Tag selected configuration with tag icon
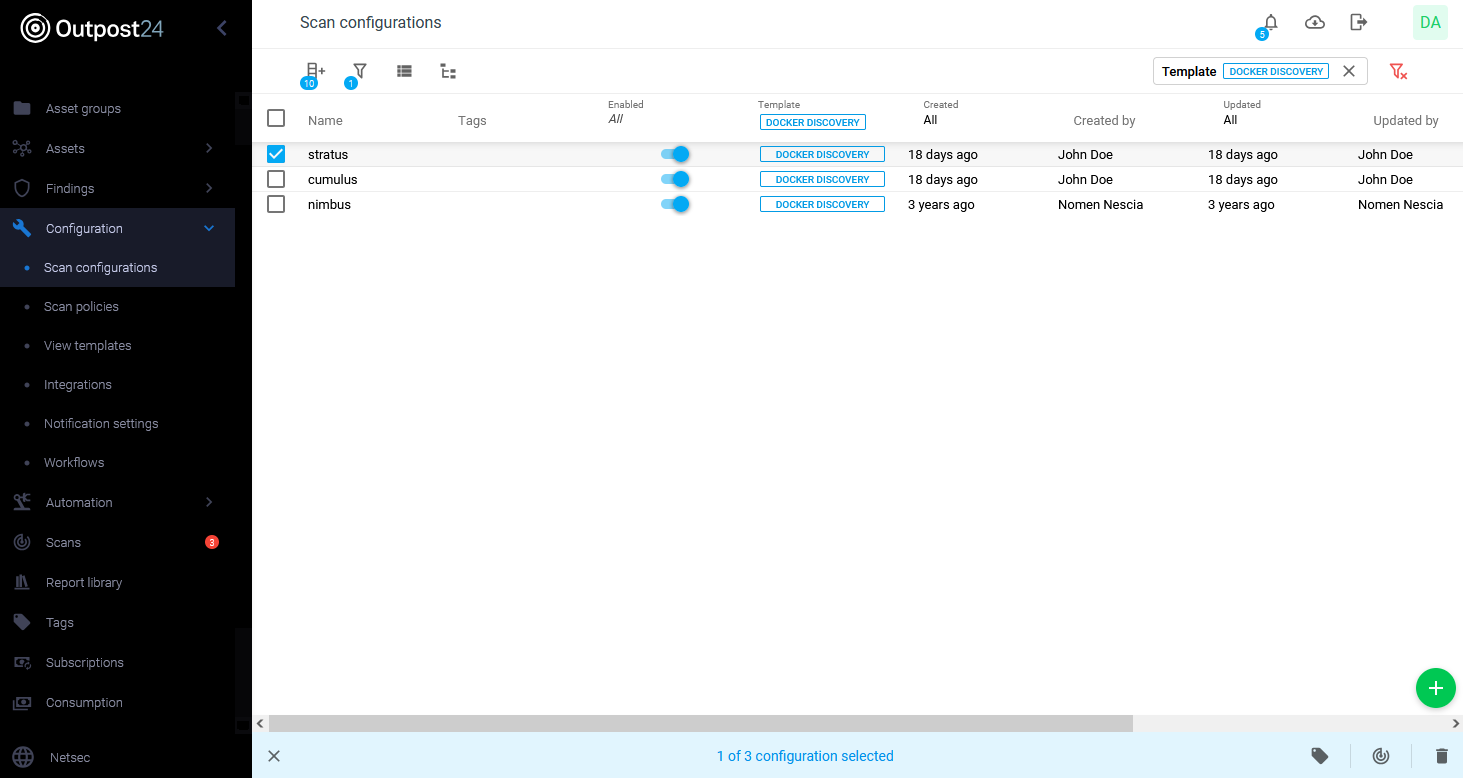Image resolution: width=1463 pixels, height=778 pixels. pyautogui.click(x=1320, y=756)
